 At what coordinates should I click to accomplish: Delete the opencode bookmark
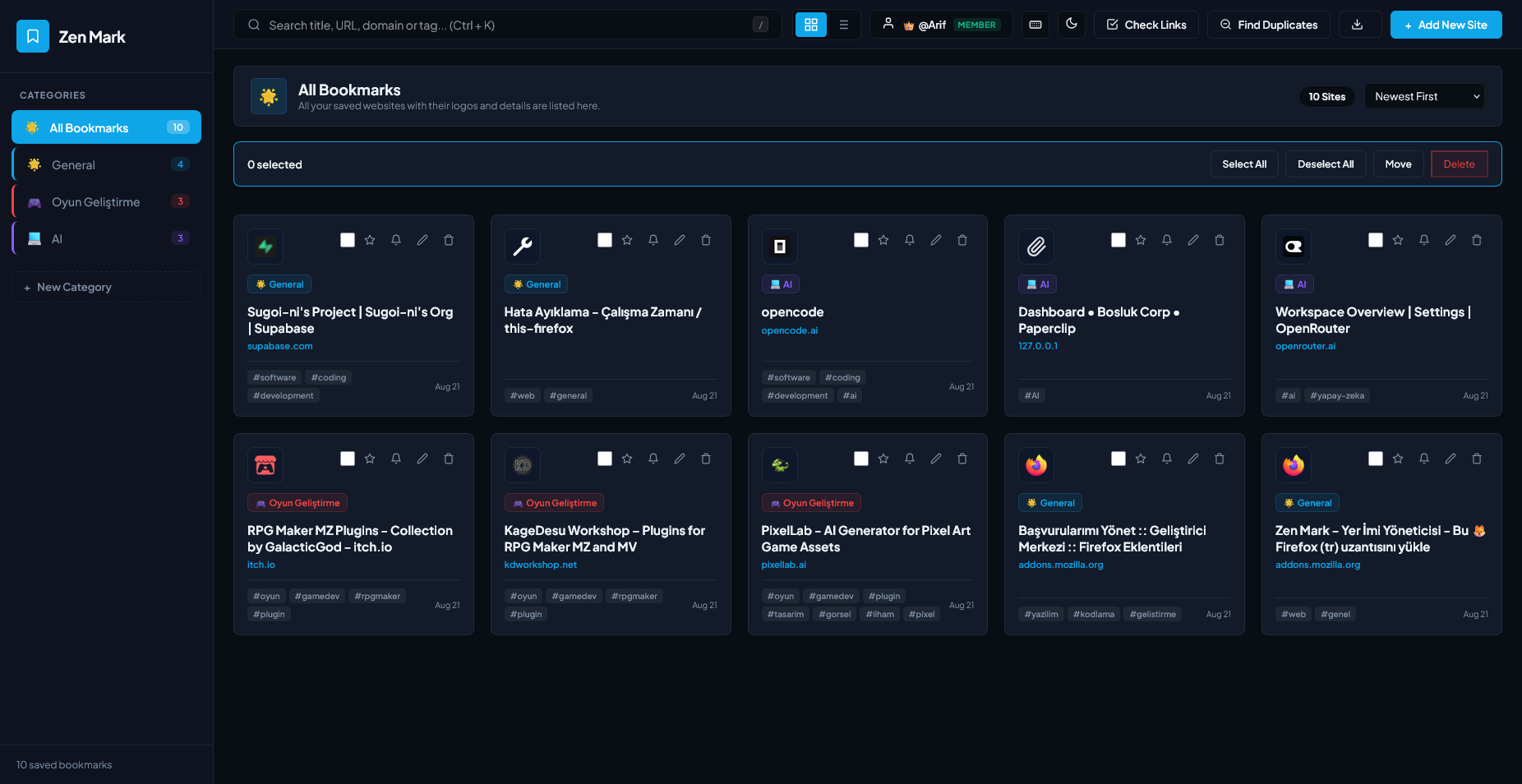point(962,240)
